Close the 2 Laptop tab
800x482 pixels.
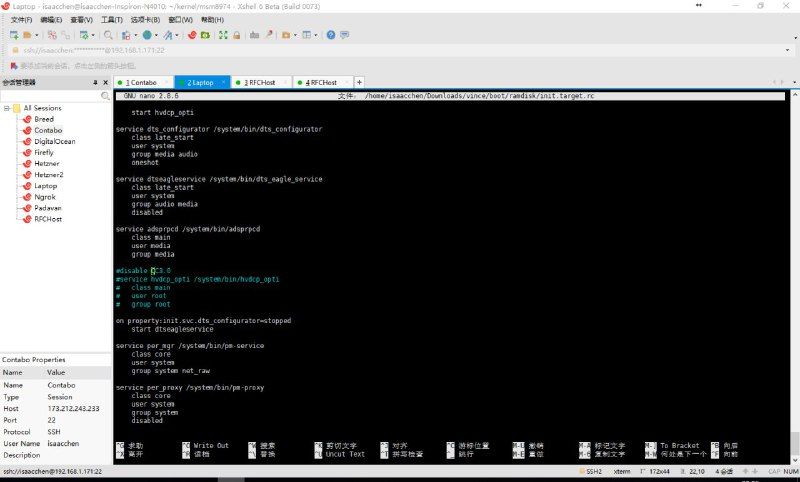pos(223,82)
